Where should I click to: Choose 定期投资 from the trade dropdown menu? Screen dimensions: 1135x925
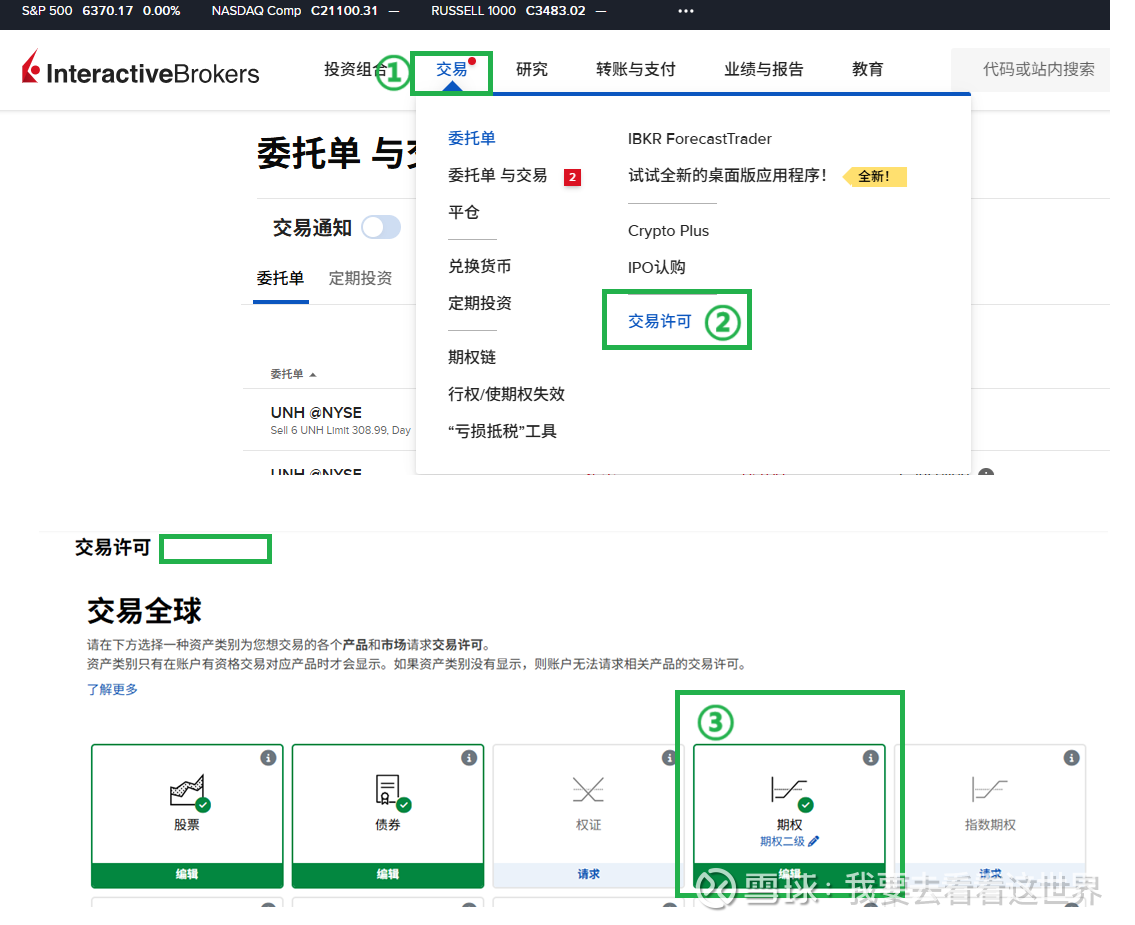[x=480, y=303]
